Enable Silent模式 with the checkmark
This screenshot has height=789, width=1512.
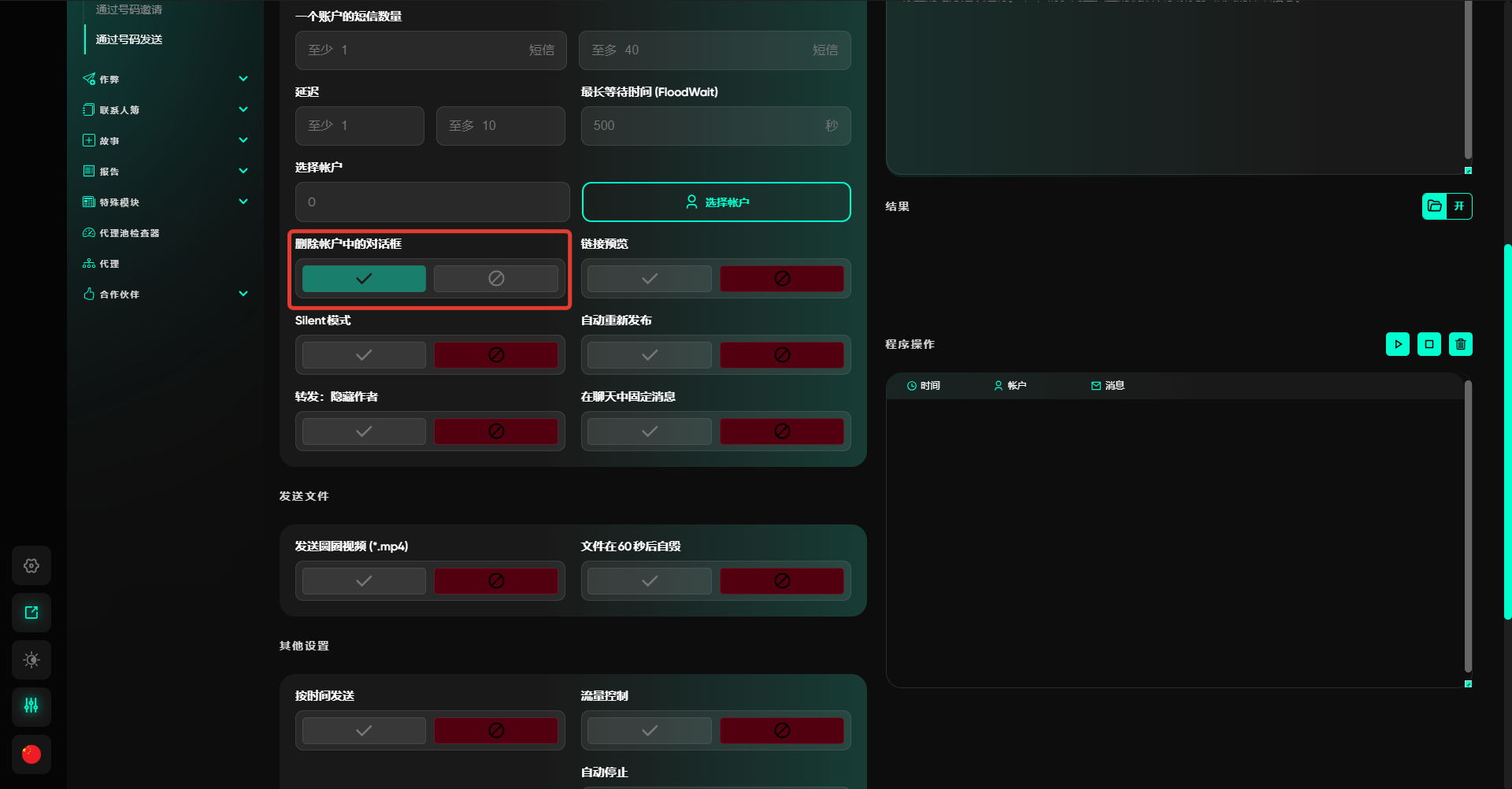click(x=364, y=355)
